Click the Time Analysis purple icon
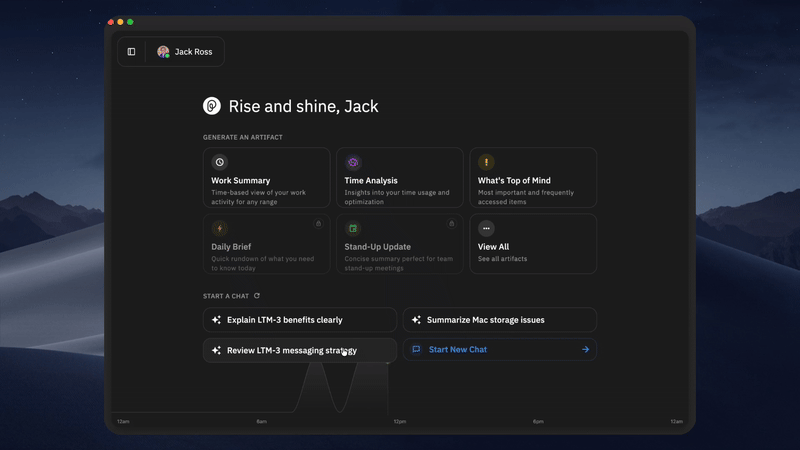The image size is (800, 450). pos(353,162)
